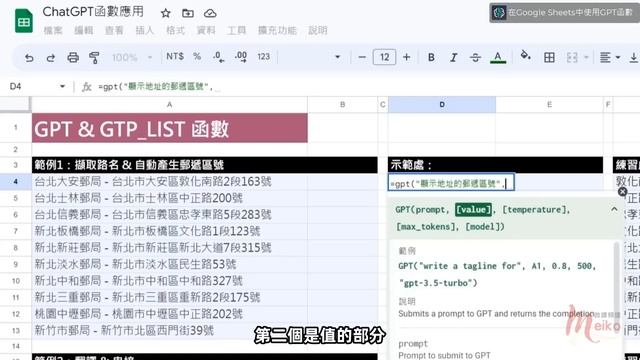This screenshot has width=640, height=360.
Task: Click the active D4 formula editing cell
Action: [x=451, y=182]
